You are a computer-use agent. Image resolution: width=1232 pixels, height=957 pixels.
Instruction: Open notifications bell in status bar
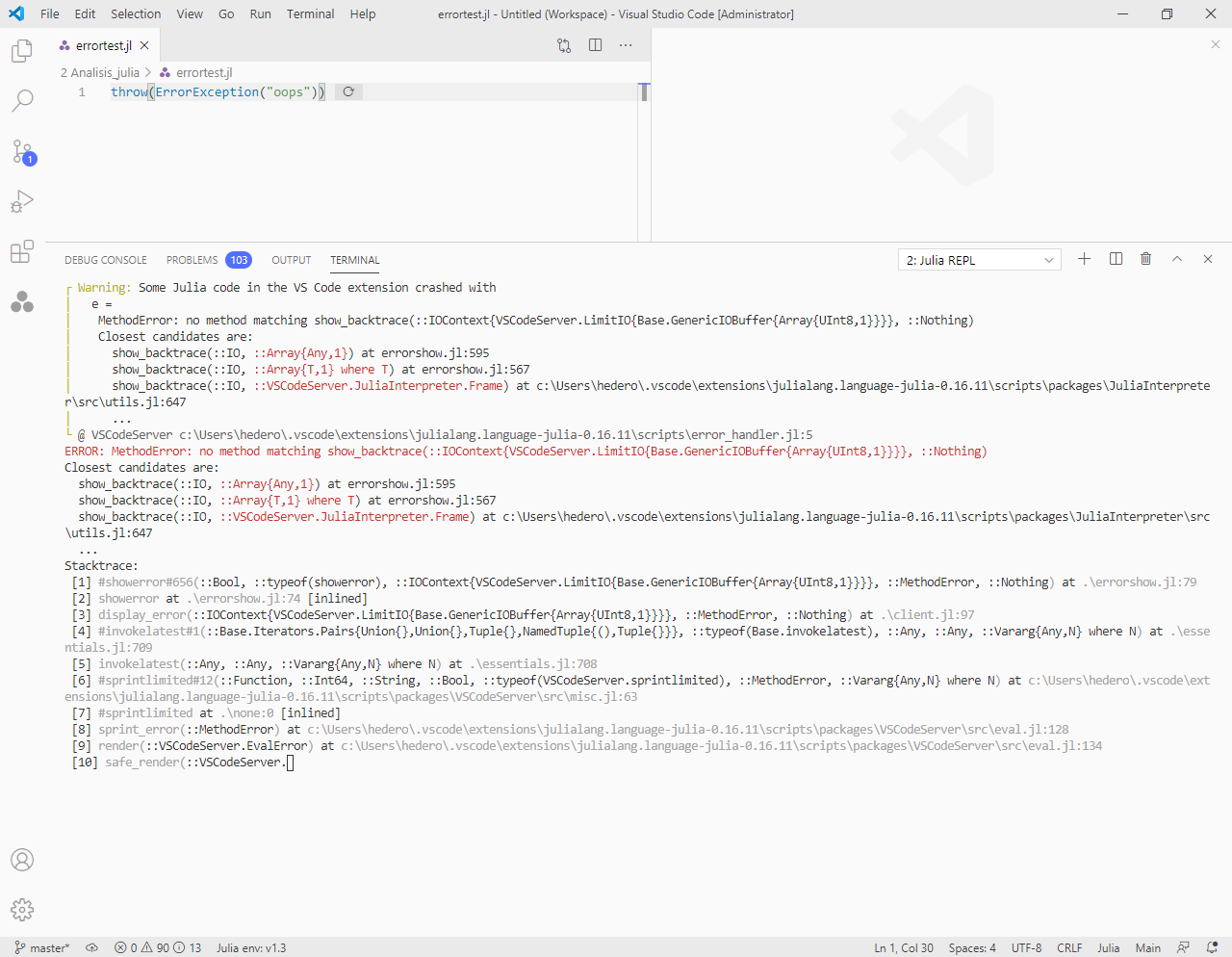pos(1212,947)
